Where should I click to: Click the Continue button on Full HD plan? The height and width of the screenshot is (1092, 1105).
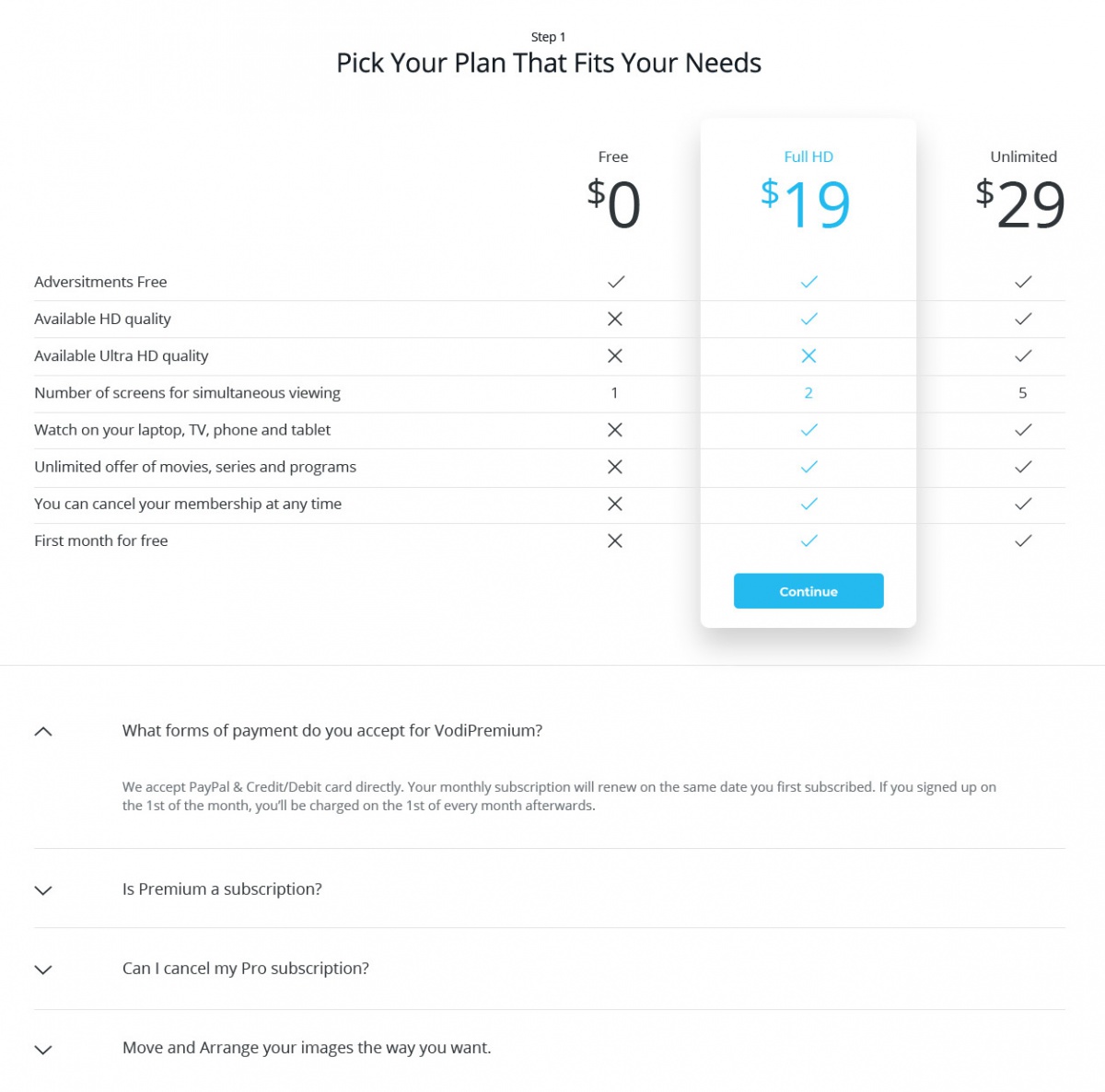point(808,591)
